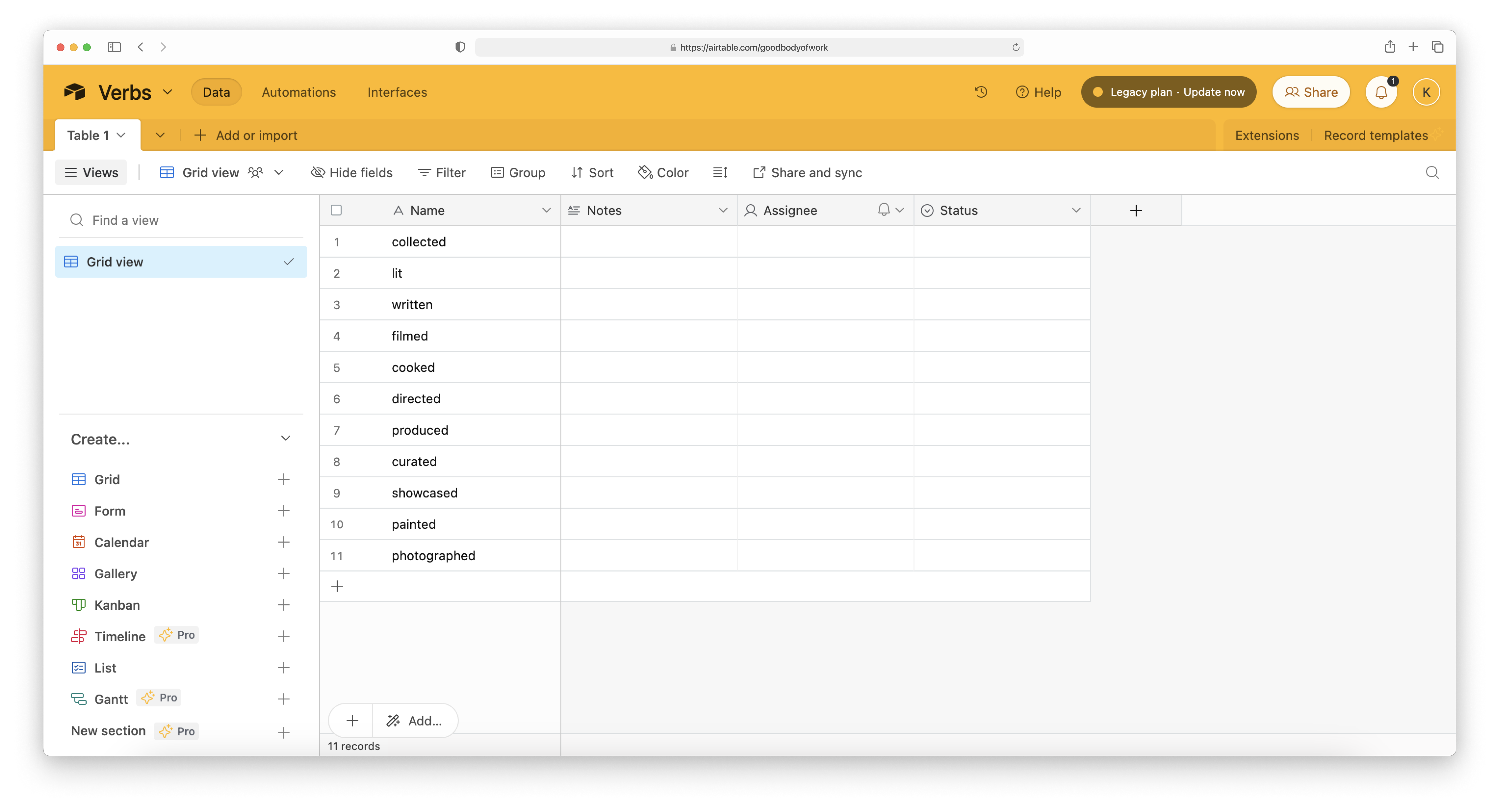
Task: Click the Airtable logo icon
Action: [75, 92]
